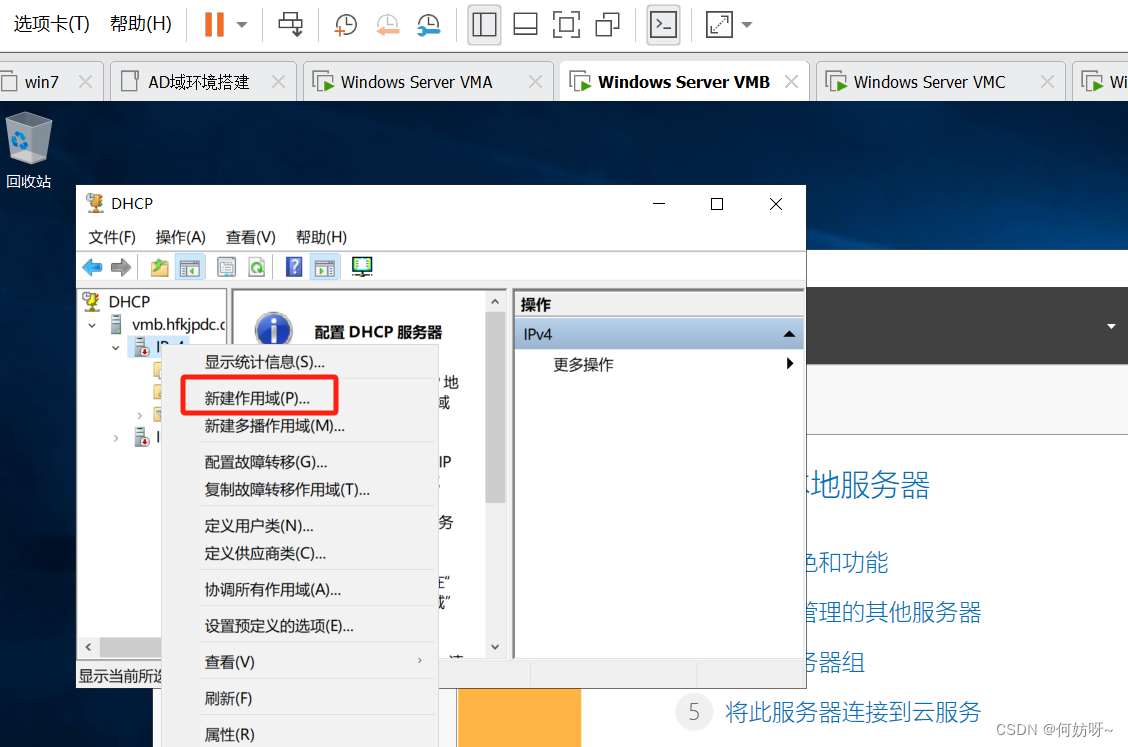Choose 设置预定义的选项(E)... from context menu
Screen dimensions: 1128x747
[279, 626]
